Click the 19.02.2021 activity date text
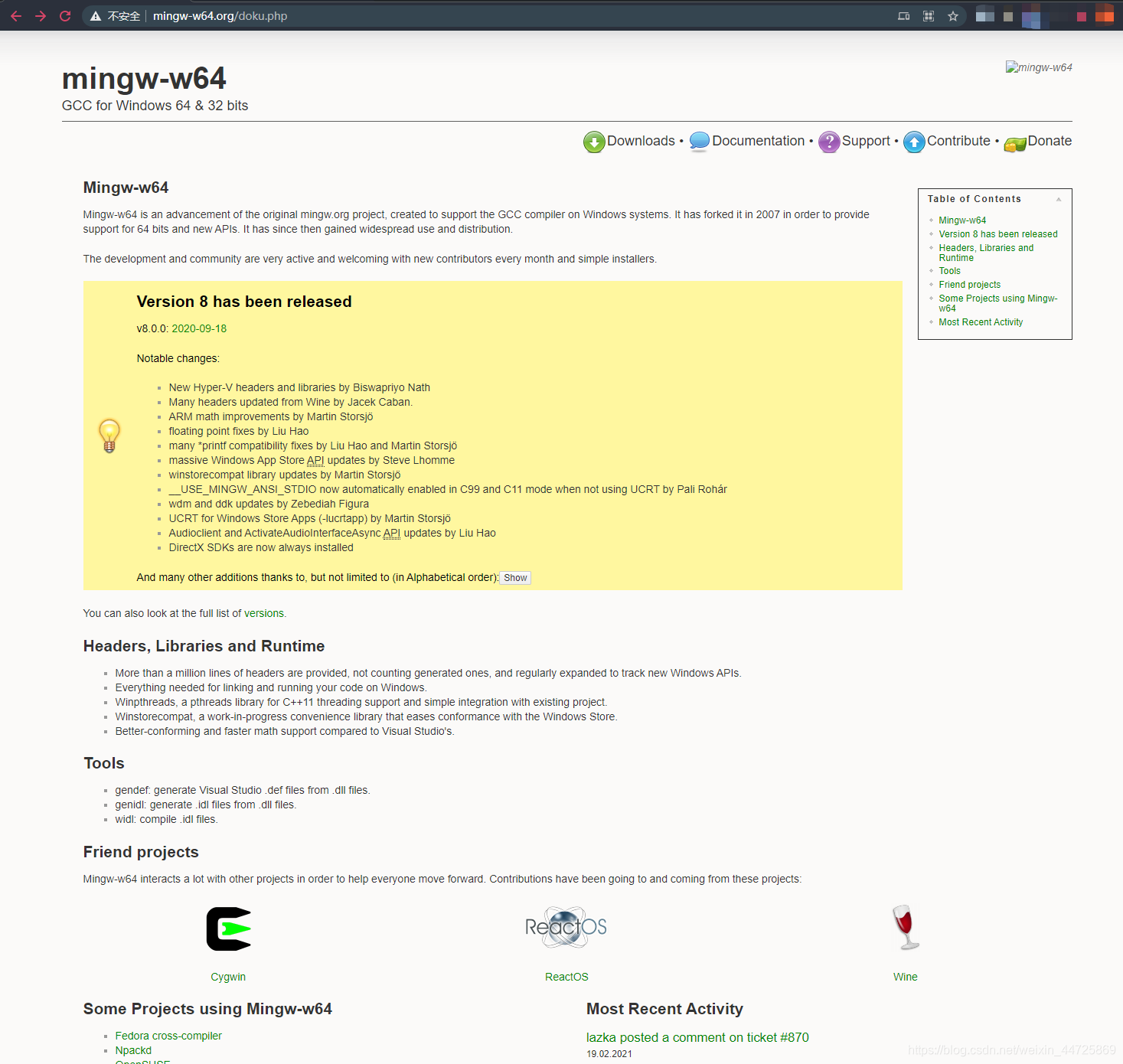Viewport: 1123px width, 1064px height. 609,1054
